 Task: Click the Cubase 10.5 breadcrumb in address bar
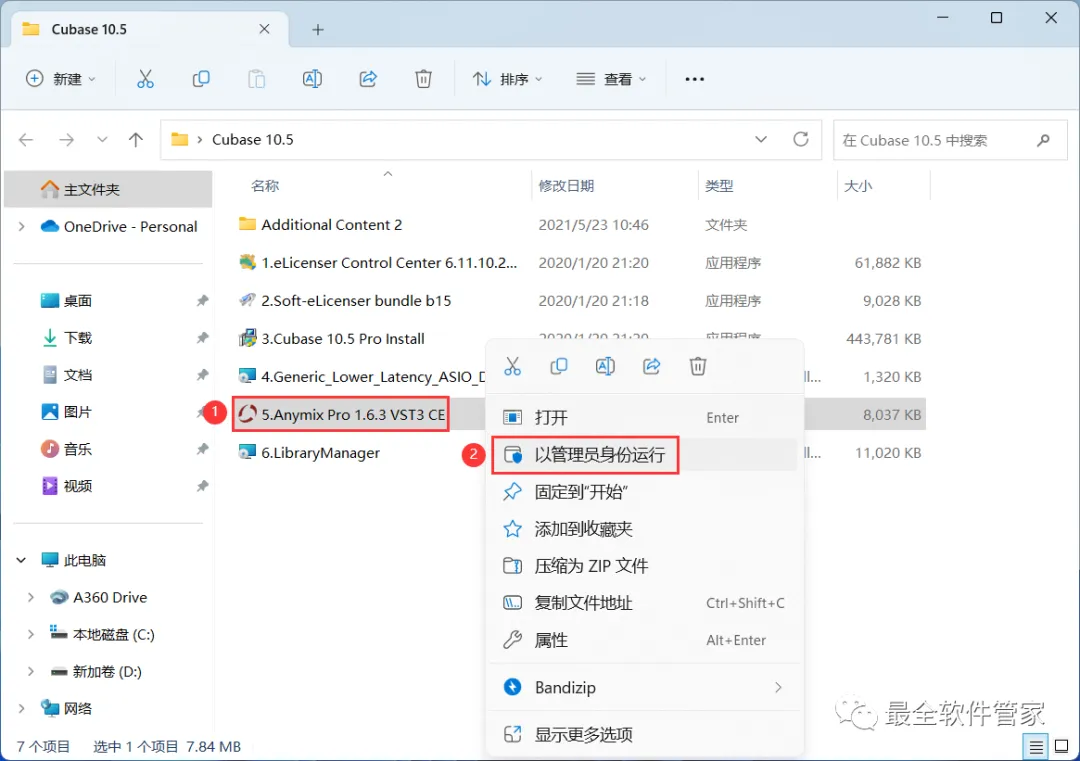coord(252,140)
